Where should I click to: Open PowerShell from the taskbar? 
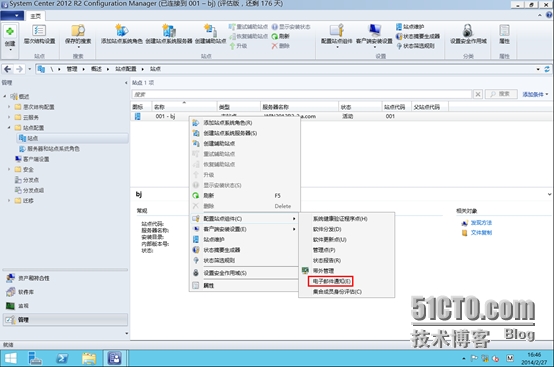pyautogui.click(x=62, y=359)
